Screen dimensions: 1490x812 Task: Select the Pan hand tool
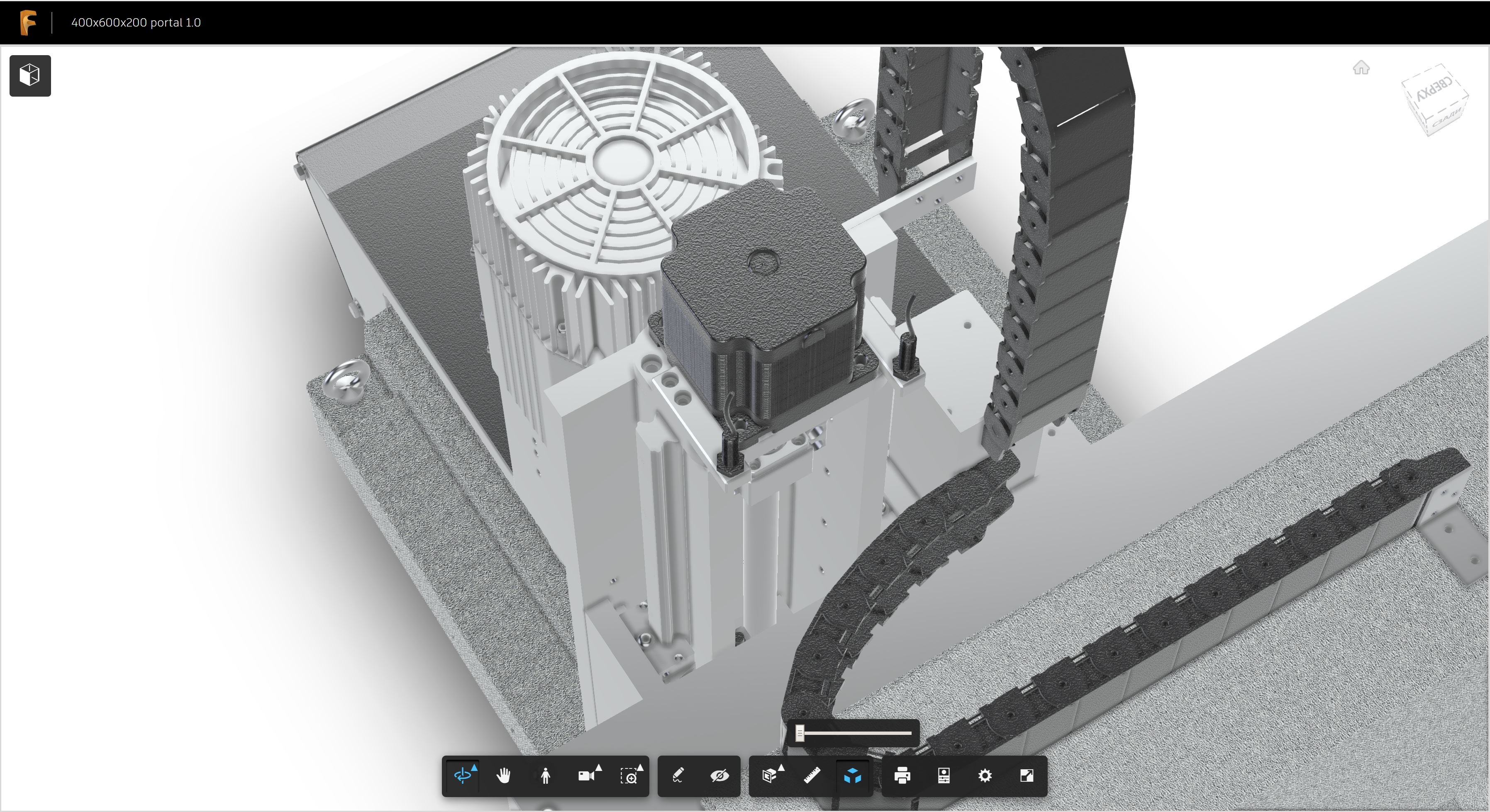(x=503, y=776)
